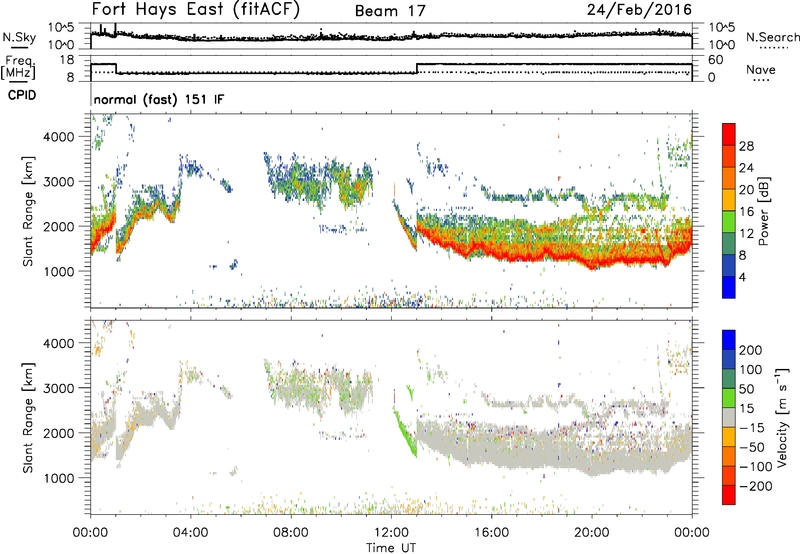Click the date 24/Feb/2016
Screen dimensions: 800x554
pos(639,9)
